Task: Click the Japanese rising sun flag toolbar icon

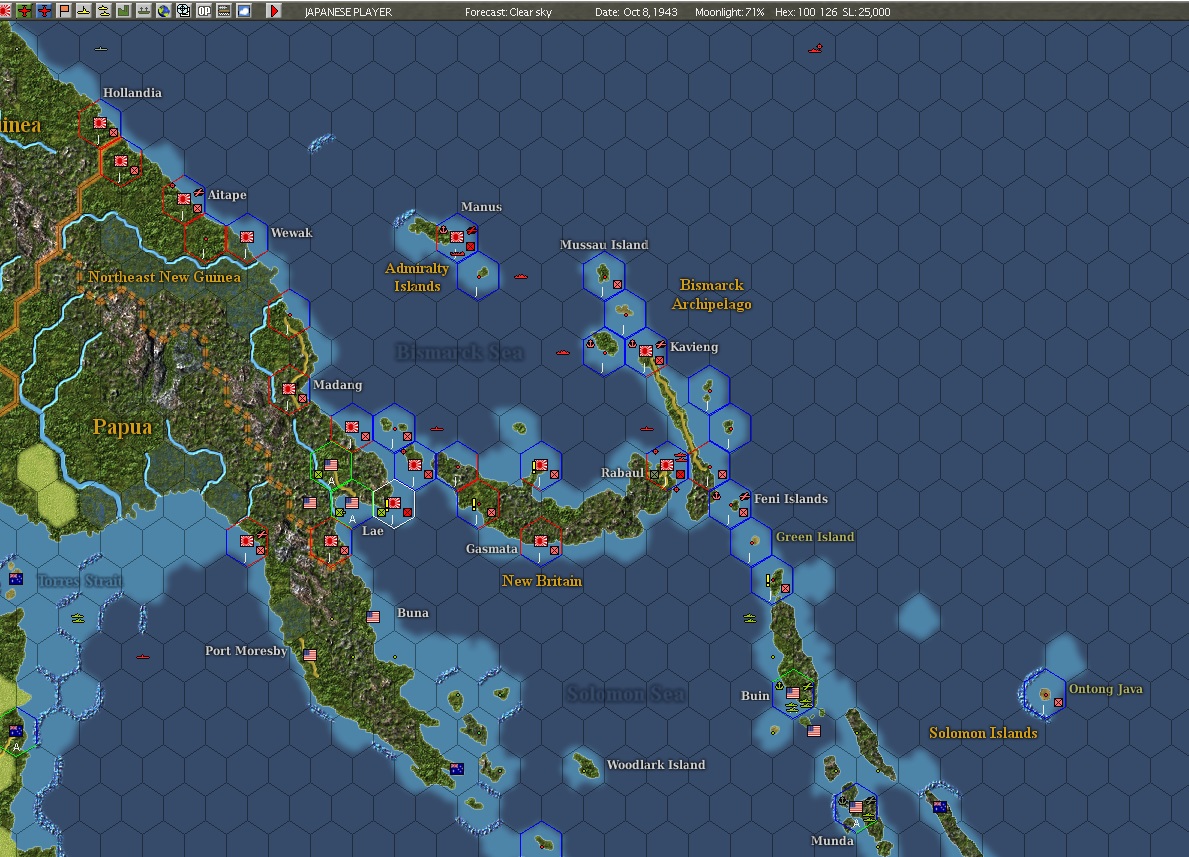Action: click(5, 11)
